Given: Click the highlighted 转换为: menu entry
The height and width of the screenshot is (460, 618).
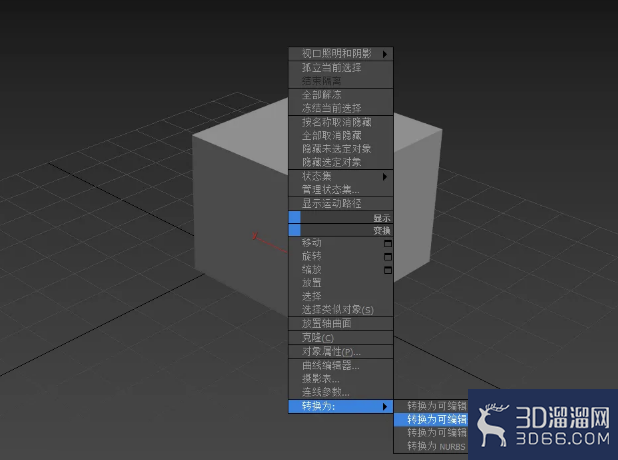Looking at the screenshot, I should click(x=341, y=406).
